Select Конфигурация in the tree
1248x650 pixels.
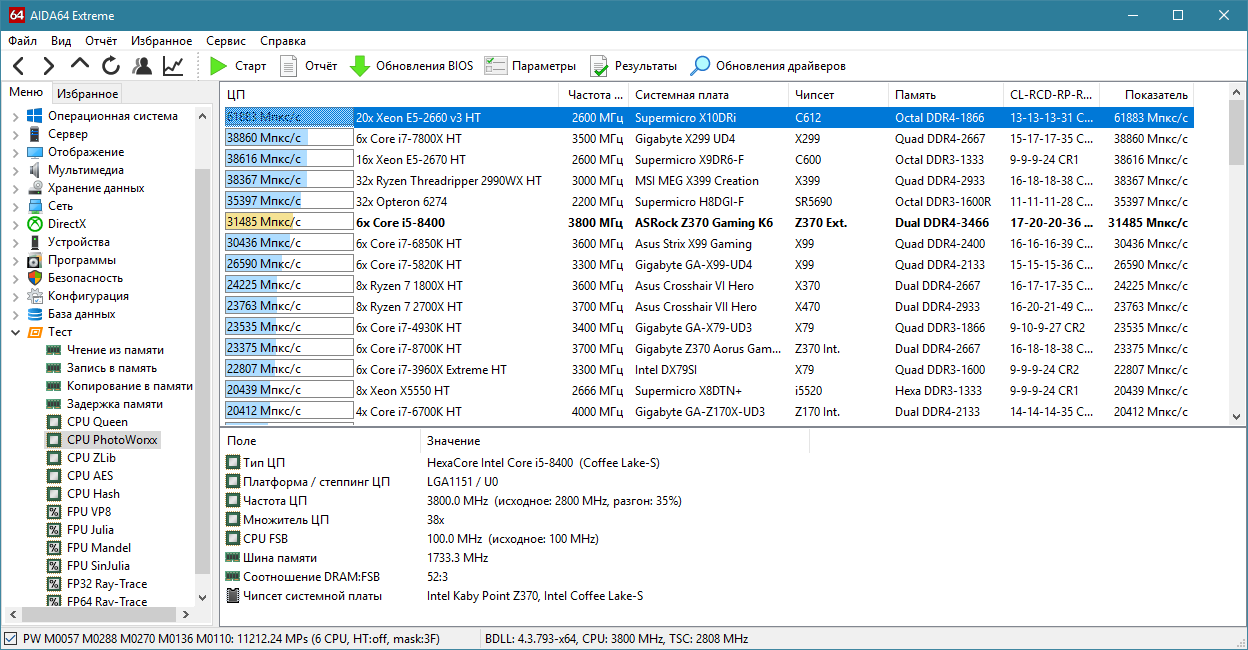(88, 296)
